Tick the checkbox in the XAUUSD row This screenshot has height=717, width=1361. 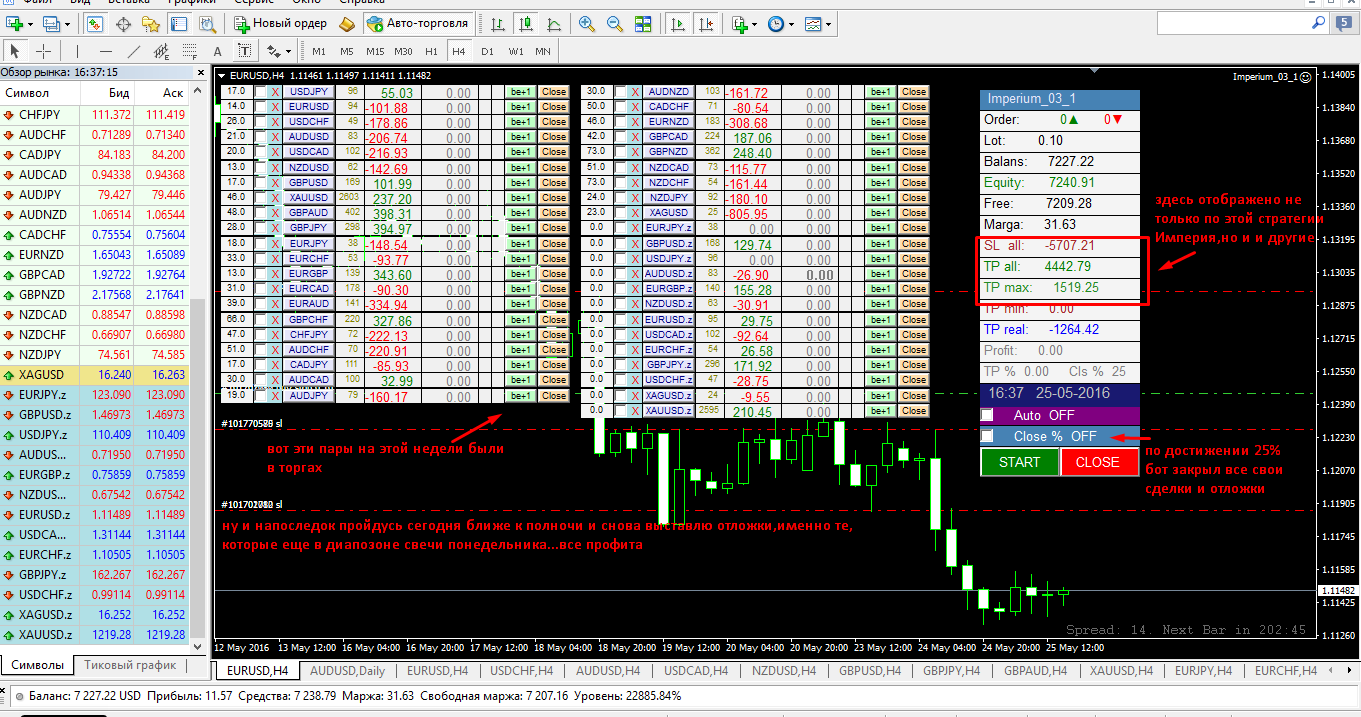click(261, 198)
